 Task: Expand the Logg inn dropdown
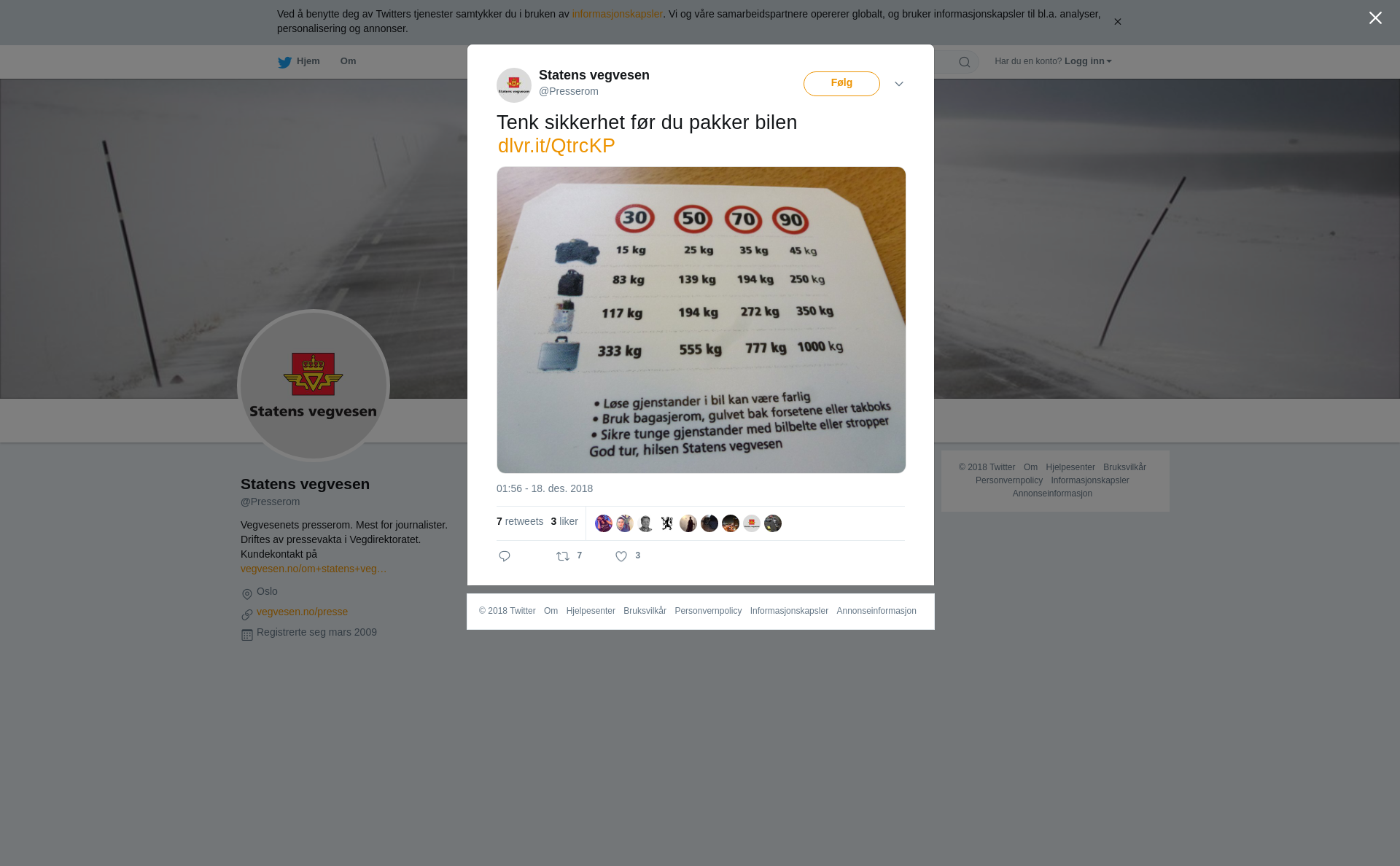(x=1088, y=61)
